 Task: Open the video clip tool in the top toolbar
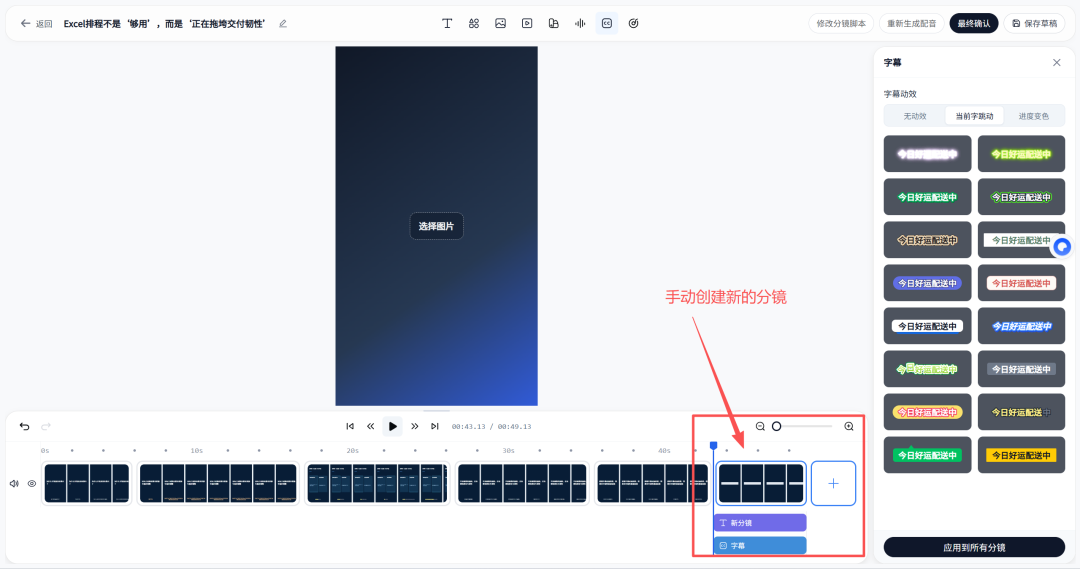tap(527, 23)
